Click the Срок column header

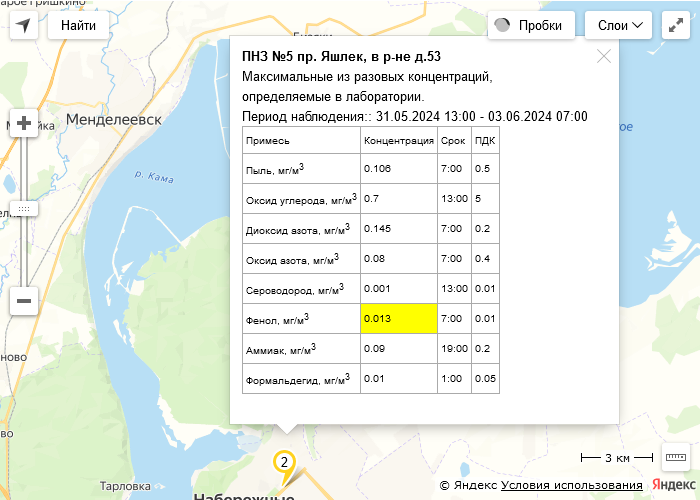tap(453, 141)
